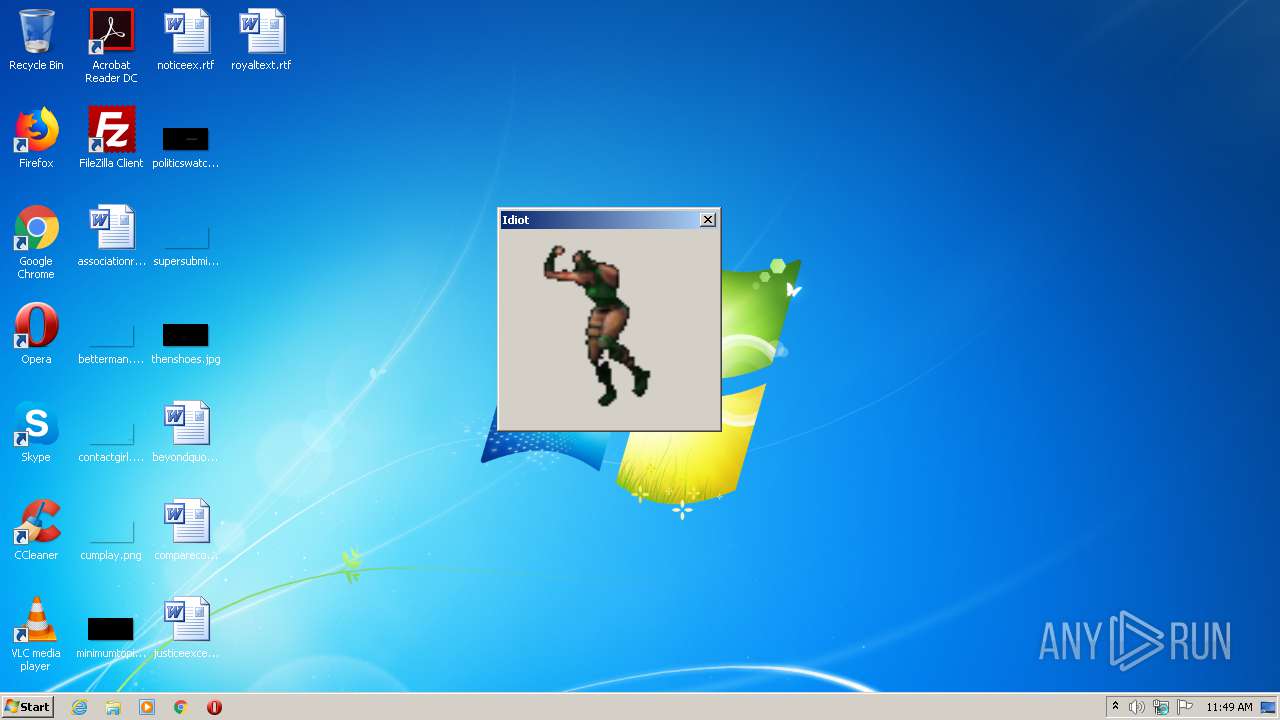Open Internet Explorer from taskbar
1280x720 pixels.
click(x=80, y=707)
